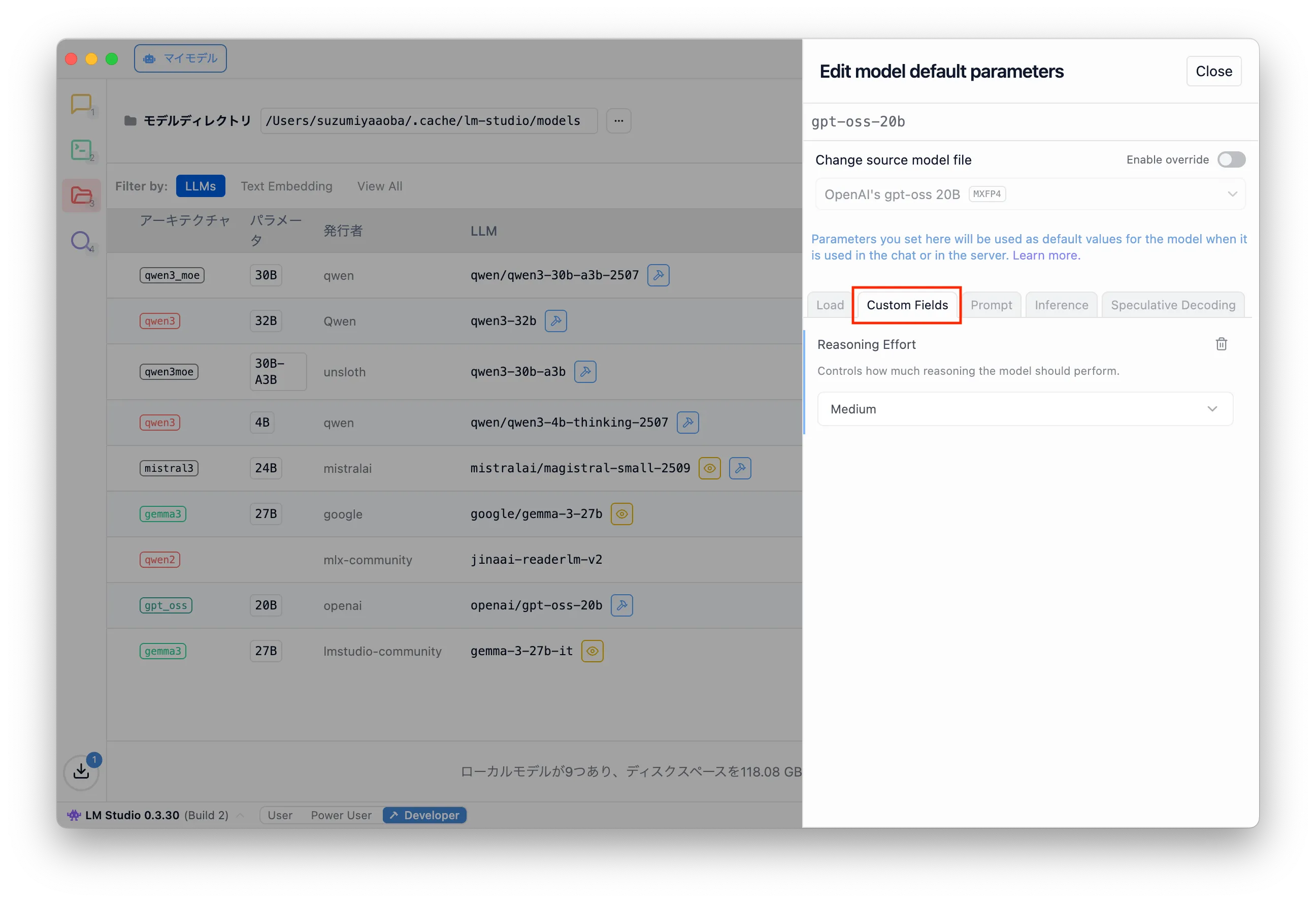Open the Downloads icon with badge
1316x903 pixels.
coord(81,771)
